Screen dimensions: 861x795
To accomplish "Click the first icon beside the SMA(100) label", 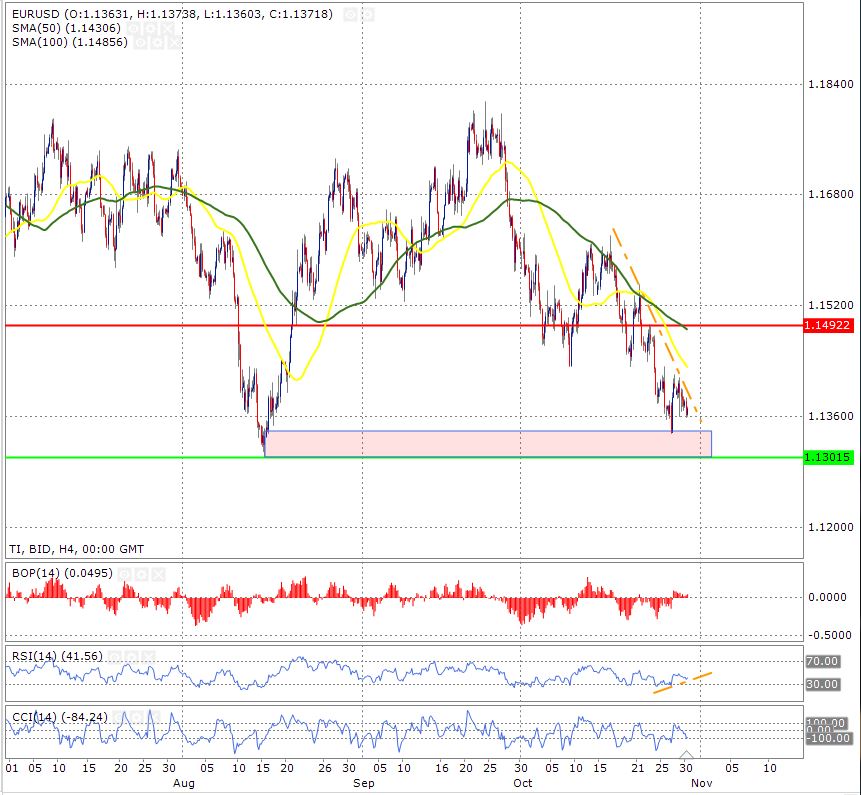I will (140, 44).
